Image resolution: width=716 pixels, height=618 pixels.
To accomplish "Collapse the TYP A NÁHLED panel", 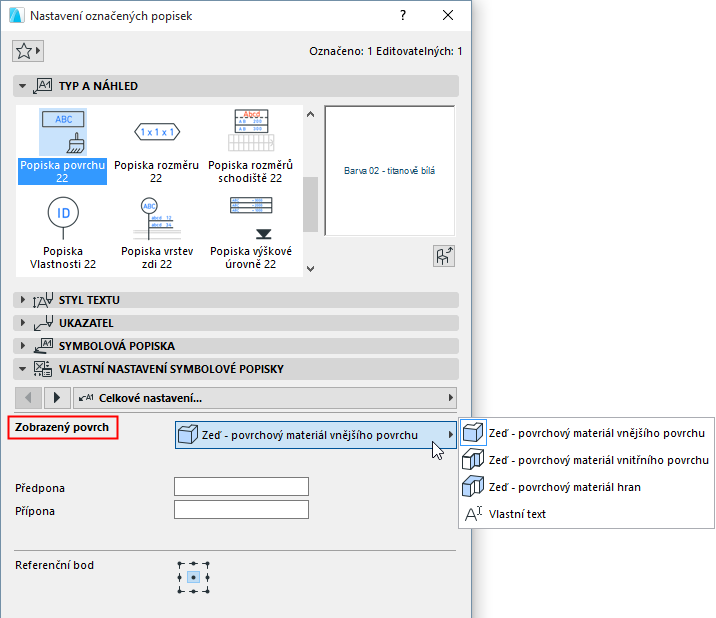I will pos(22,86).
